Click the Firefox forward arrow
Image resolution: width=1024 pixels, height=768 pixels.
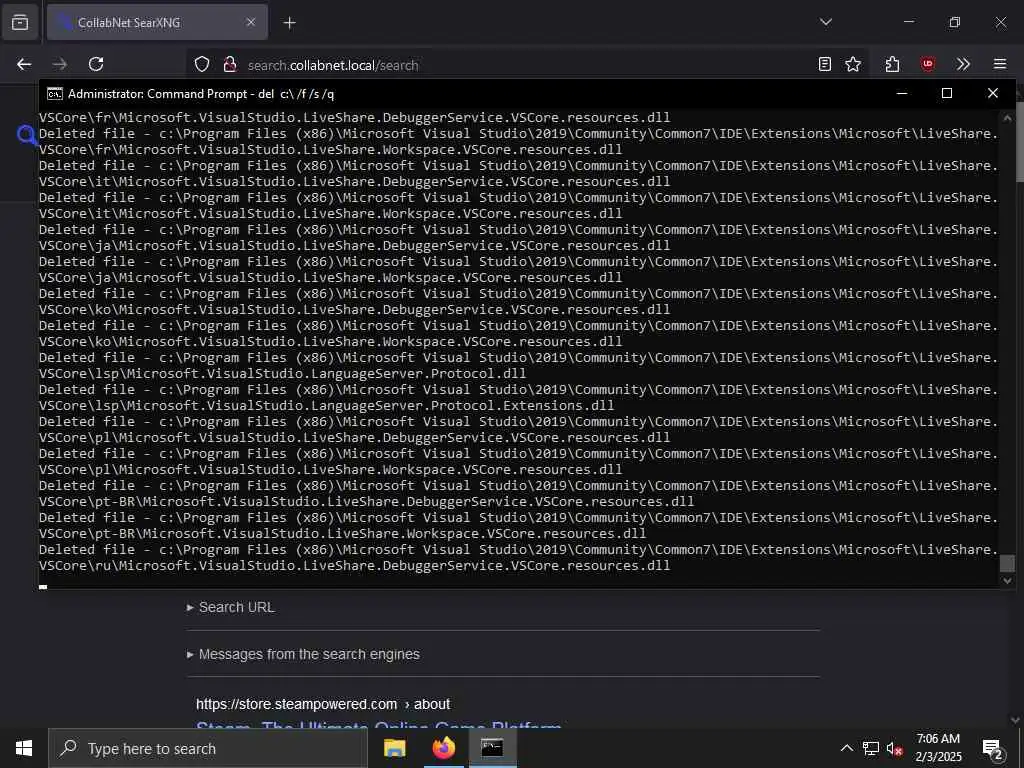(60, 64)
